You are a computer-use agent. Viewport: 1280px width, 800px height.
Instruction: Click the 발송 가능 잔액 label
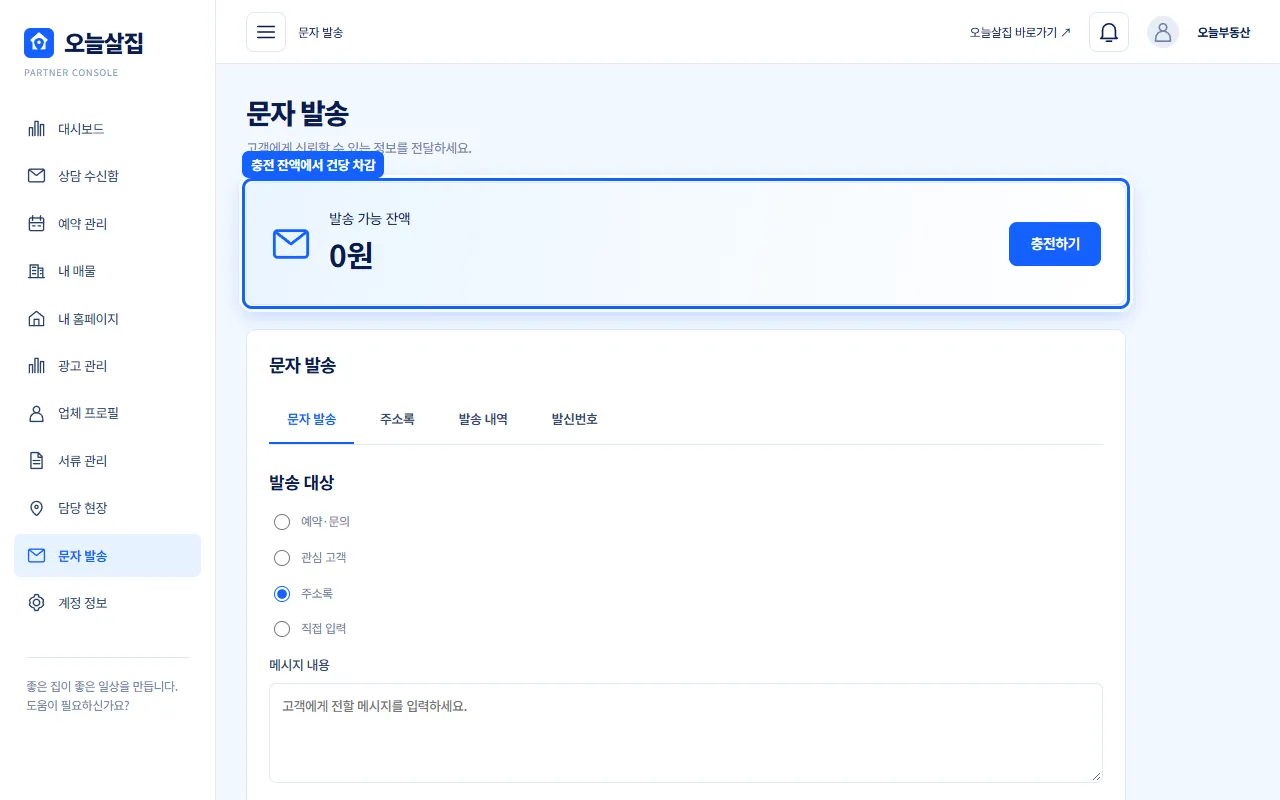(x=370, y=218)
